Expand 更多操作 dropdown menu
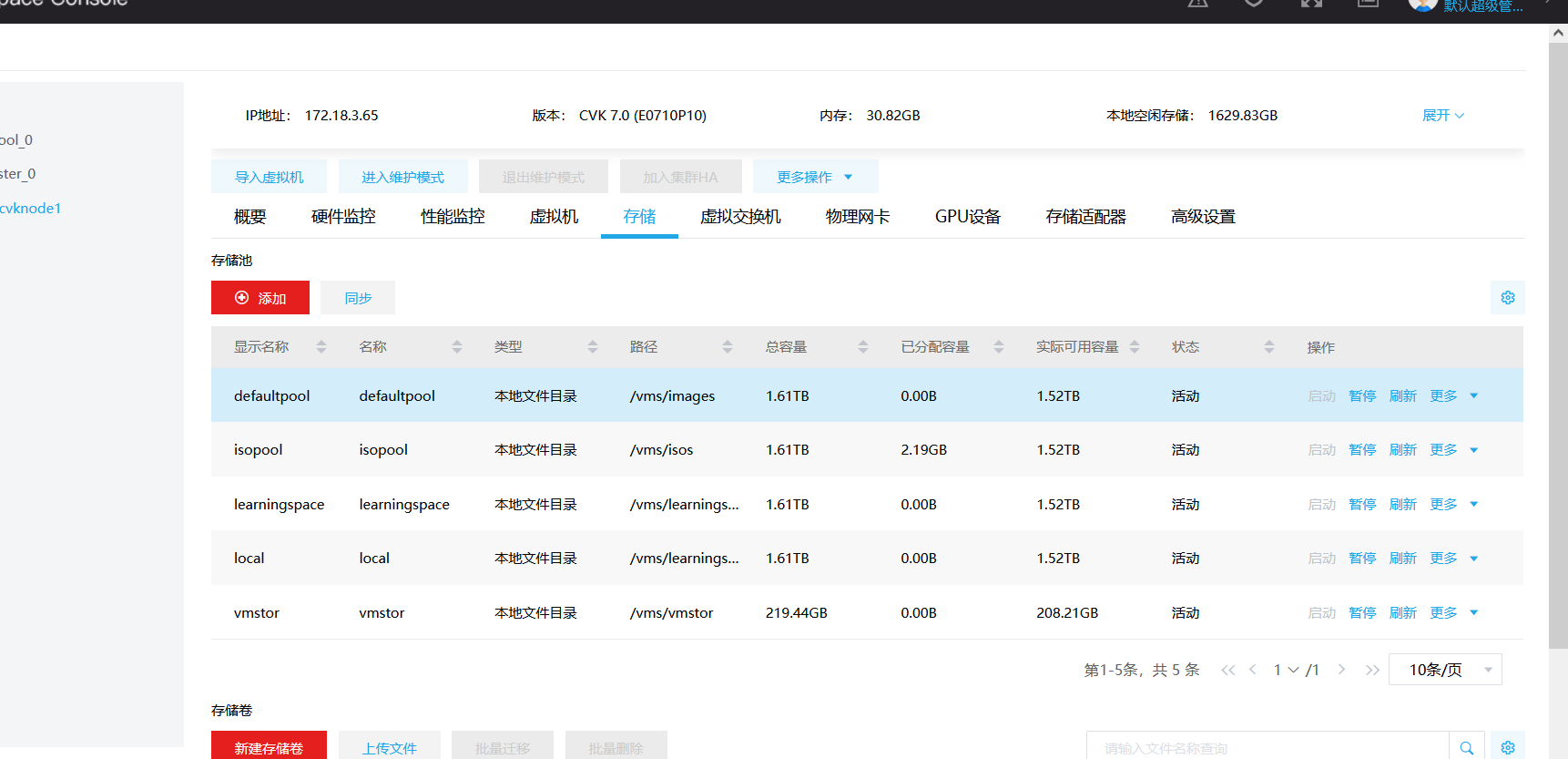 click(x=814, y=177)
